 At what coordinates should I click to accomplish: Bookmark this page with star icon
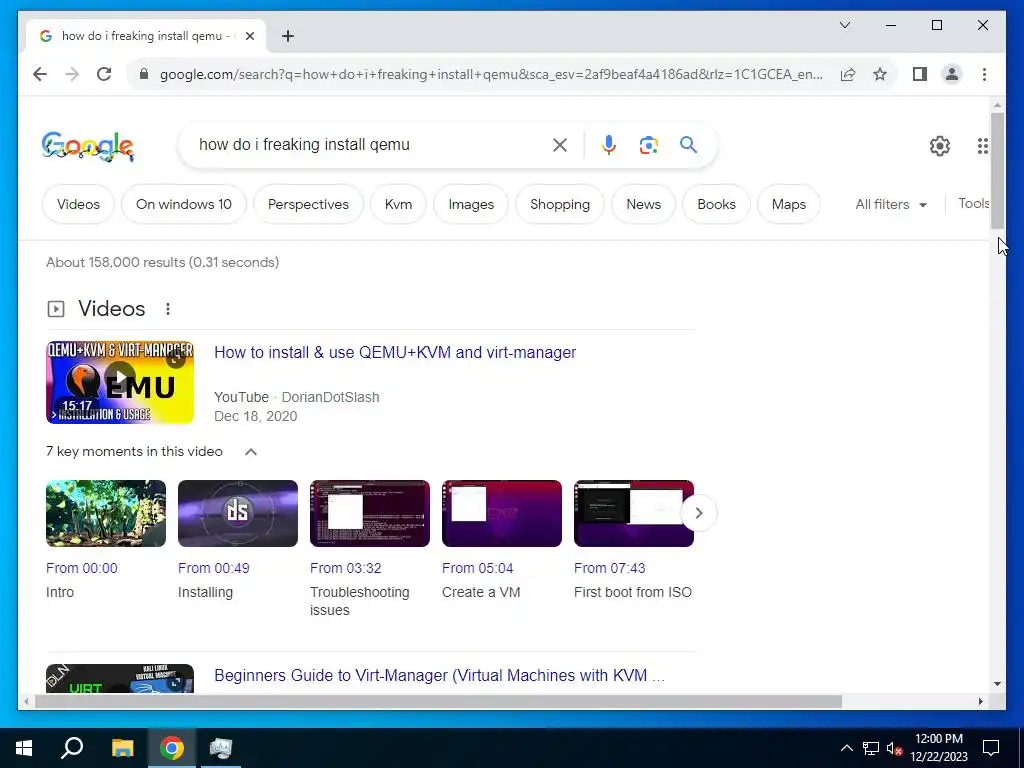click(880, 74)
